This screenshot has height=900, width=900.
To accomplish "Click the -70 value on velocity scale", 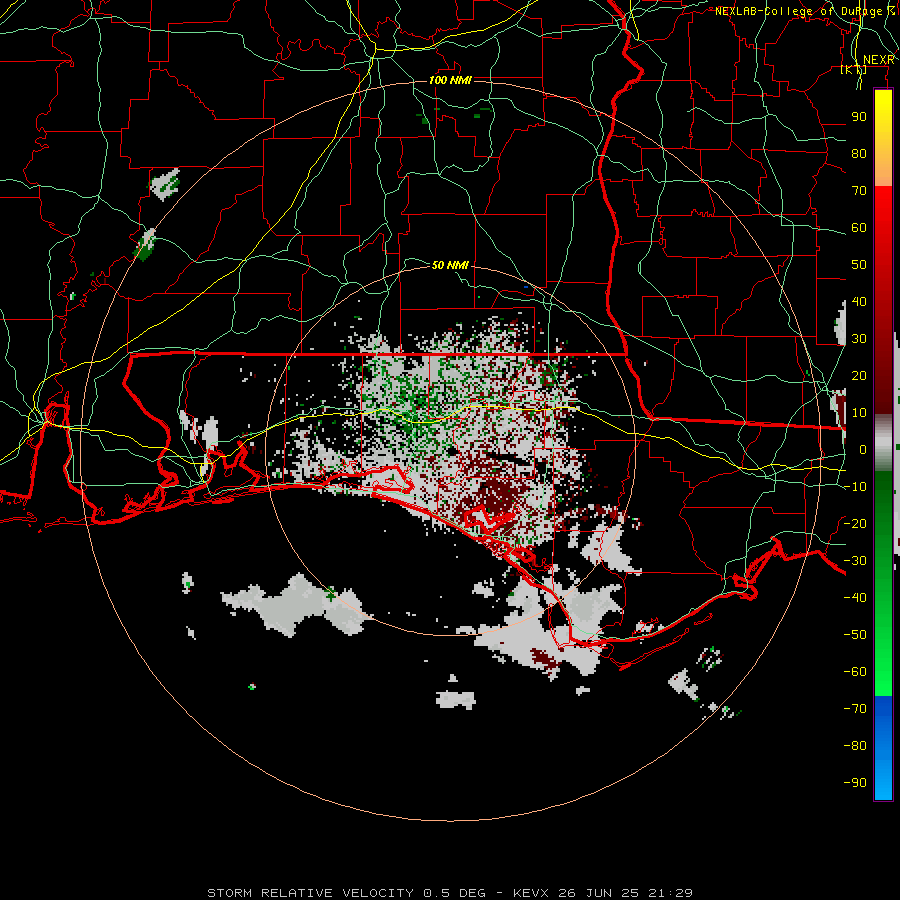I will click(x=855, y=709).
